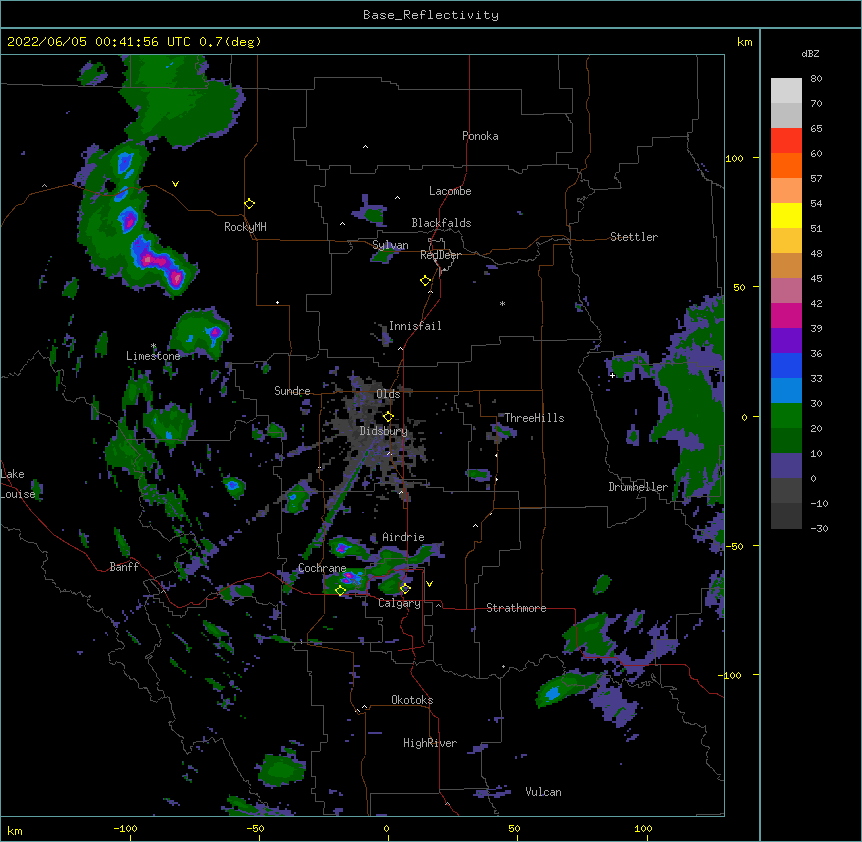
Task: Click the -50 tick on bottom axis
Action: point(255,828)
